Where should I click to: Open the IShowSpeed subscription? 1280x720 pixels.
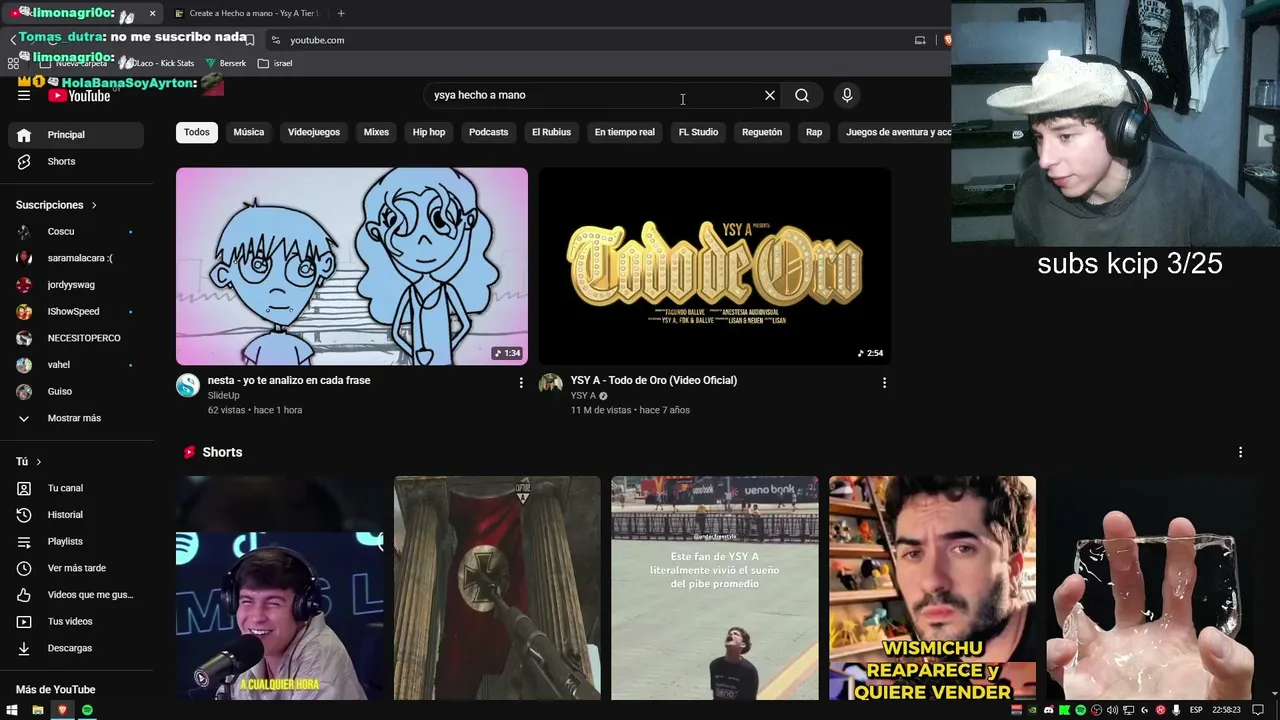78,311
